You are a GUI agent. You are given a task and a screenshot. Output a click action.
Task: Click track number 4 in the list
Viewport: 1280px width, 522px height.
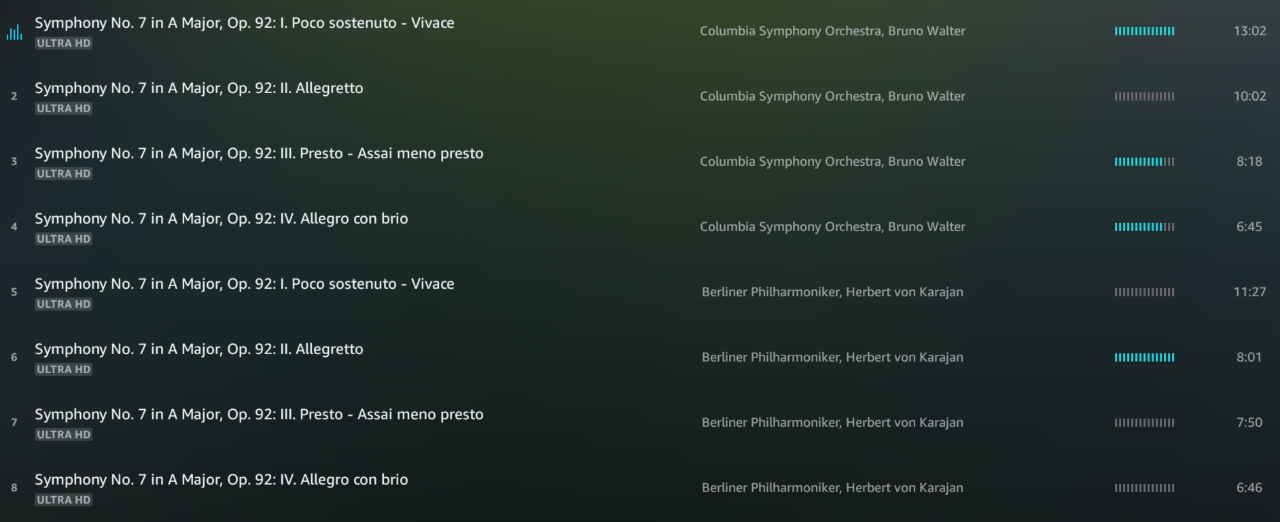pyautogui.click(x=14, y=227)
